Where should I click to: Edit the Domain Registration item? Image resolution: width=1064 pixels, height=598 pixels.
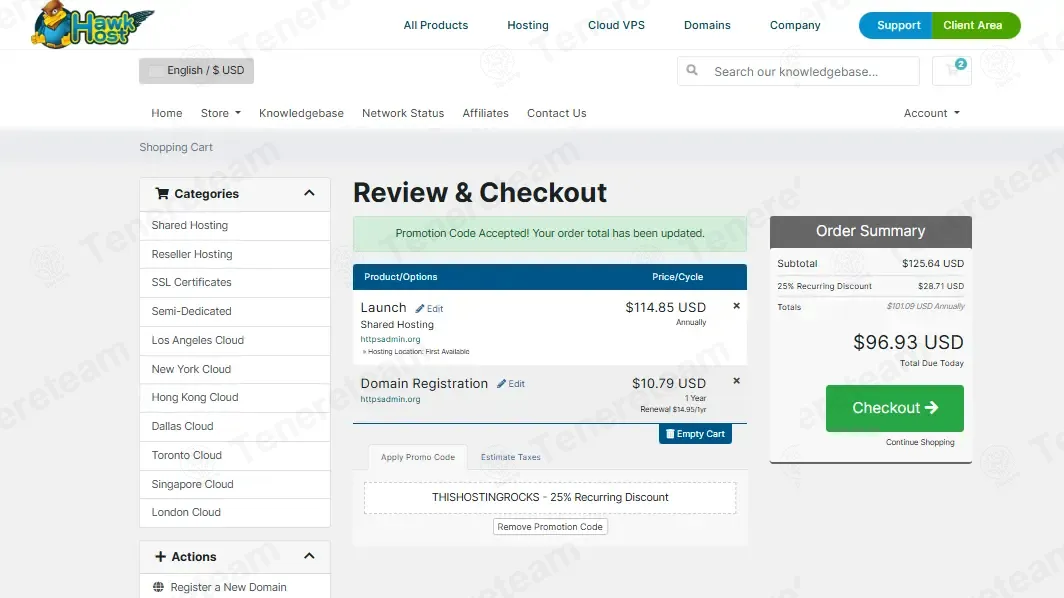pyautogui.click(x=511, y=384)
